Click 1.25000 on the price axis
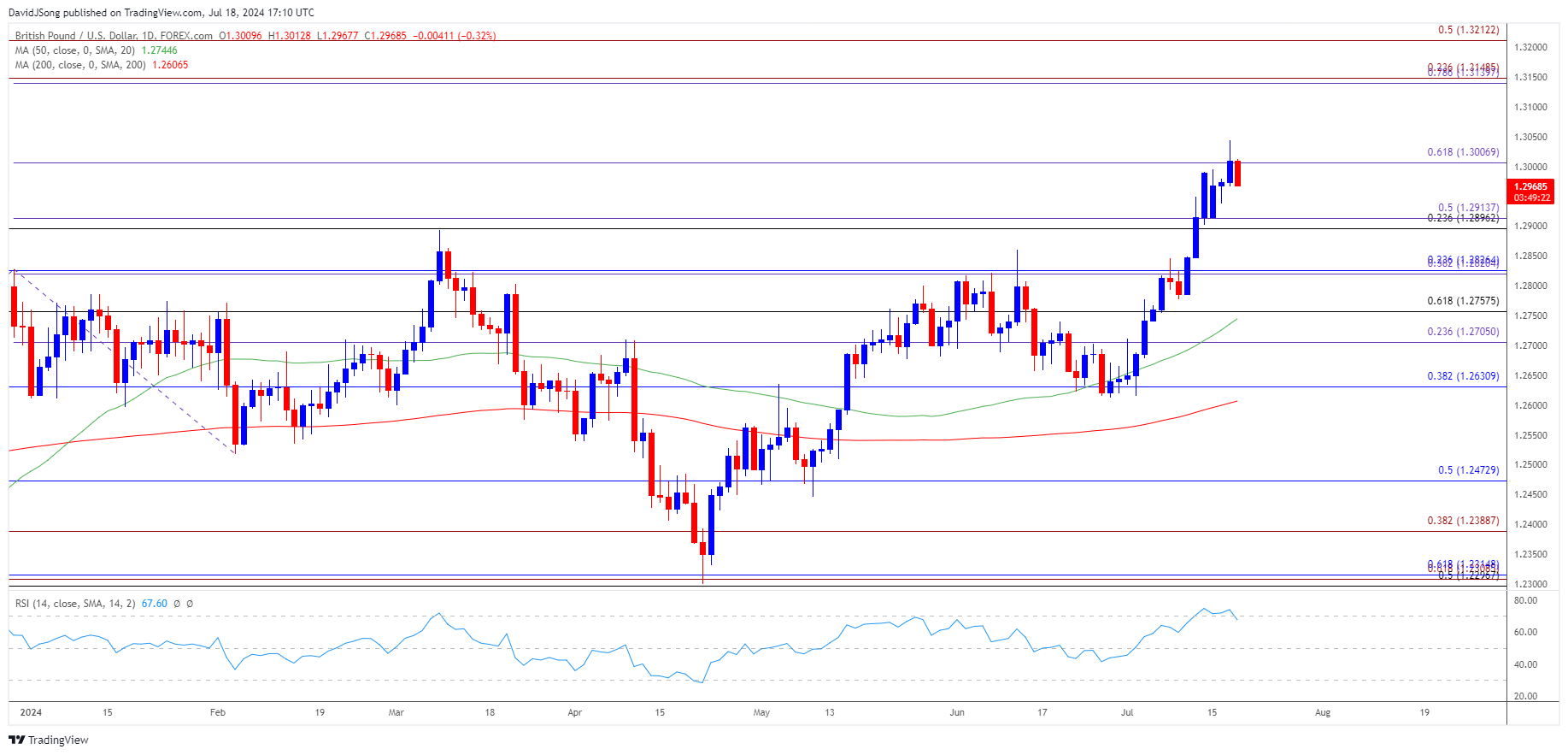Viewport: 1568px width, 755px height. point(1530,465)
